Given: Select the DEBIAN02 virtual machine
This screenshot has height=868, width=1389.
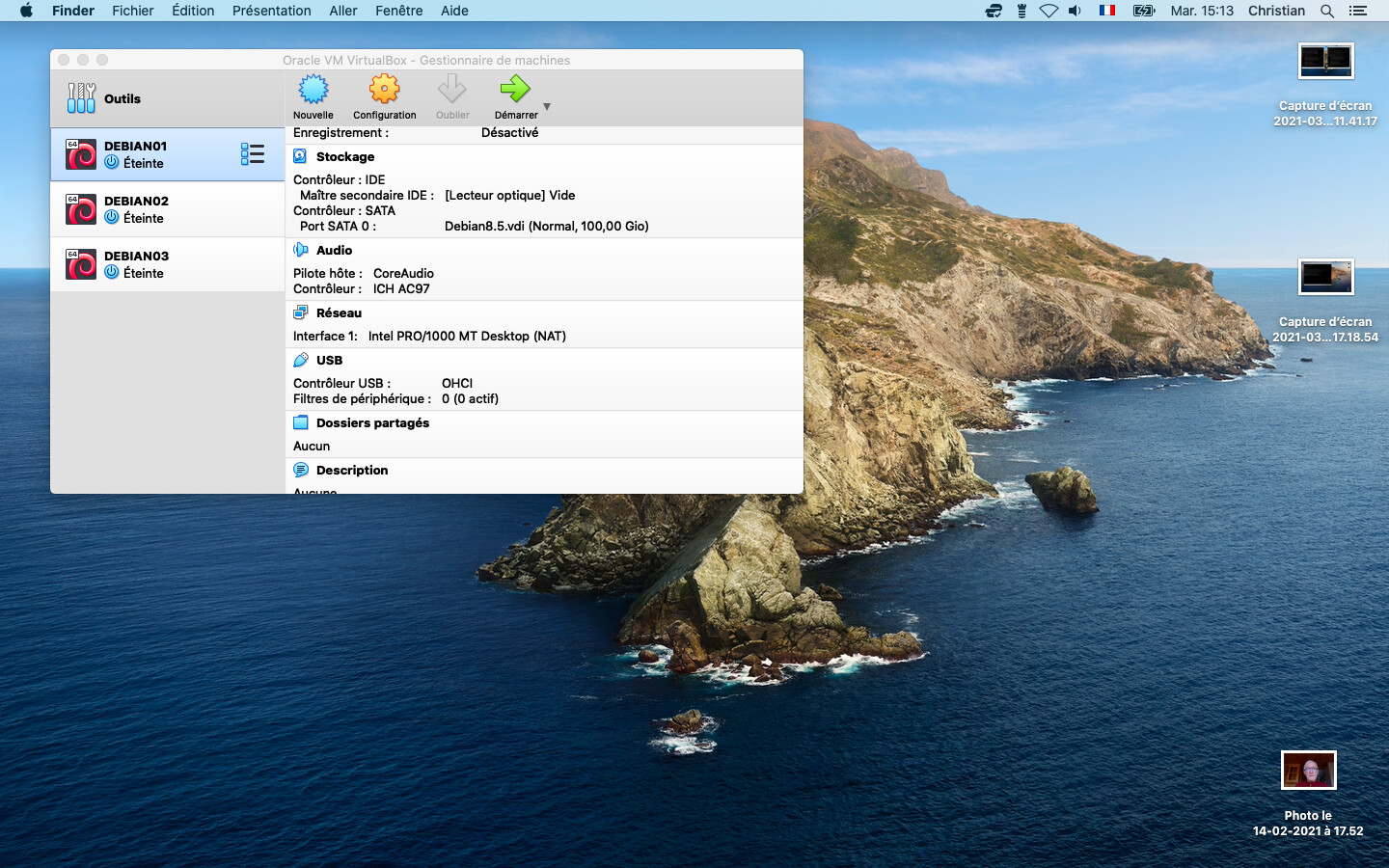Looking at the screenshot, I should click(x=167, y=209).
